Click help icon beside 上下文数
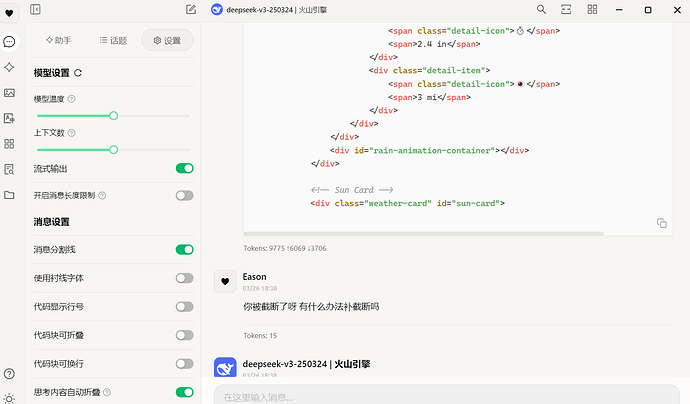 coord(71,133)
